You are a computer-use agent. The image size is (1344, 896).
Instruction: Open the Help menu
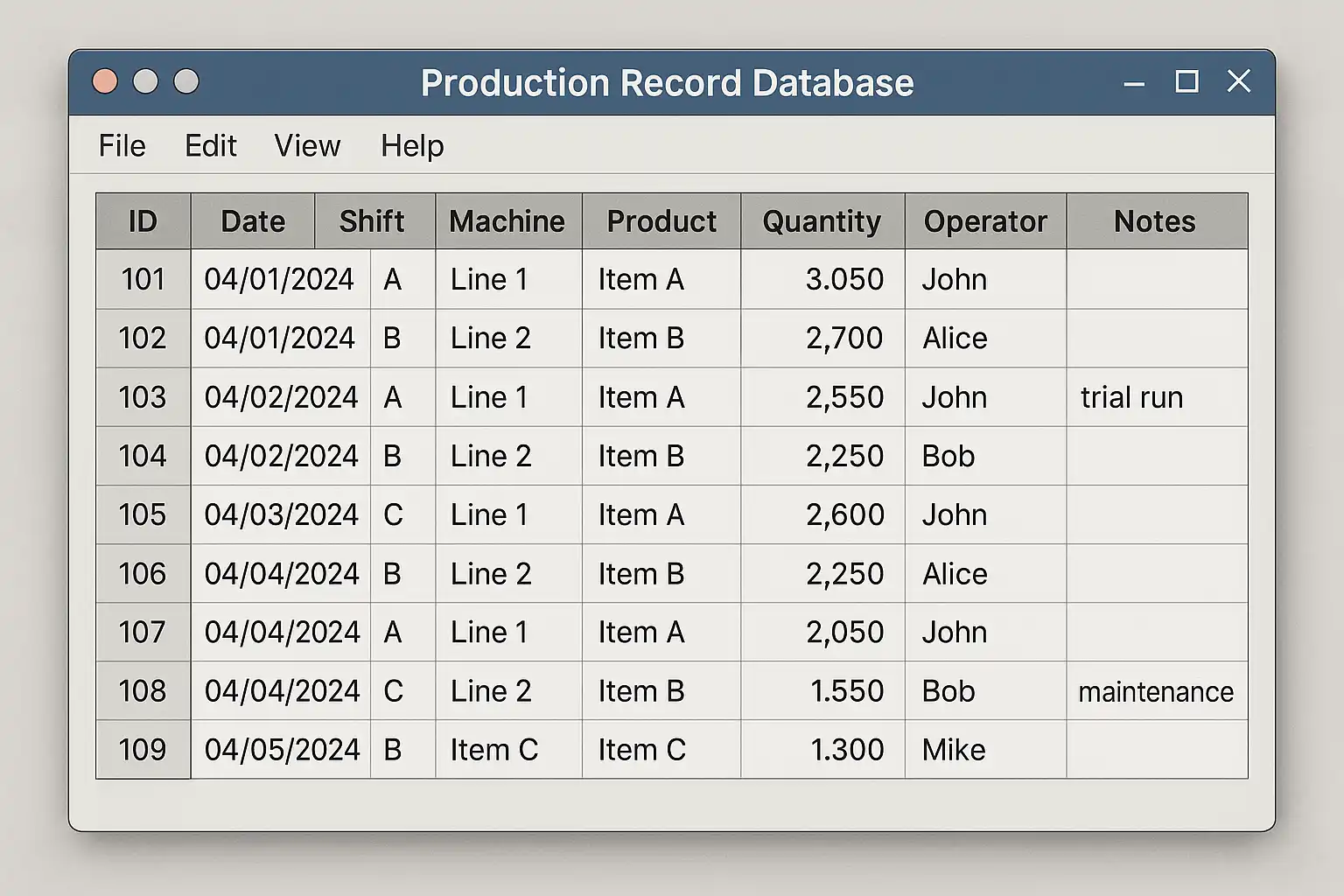(412, 145)
